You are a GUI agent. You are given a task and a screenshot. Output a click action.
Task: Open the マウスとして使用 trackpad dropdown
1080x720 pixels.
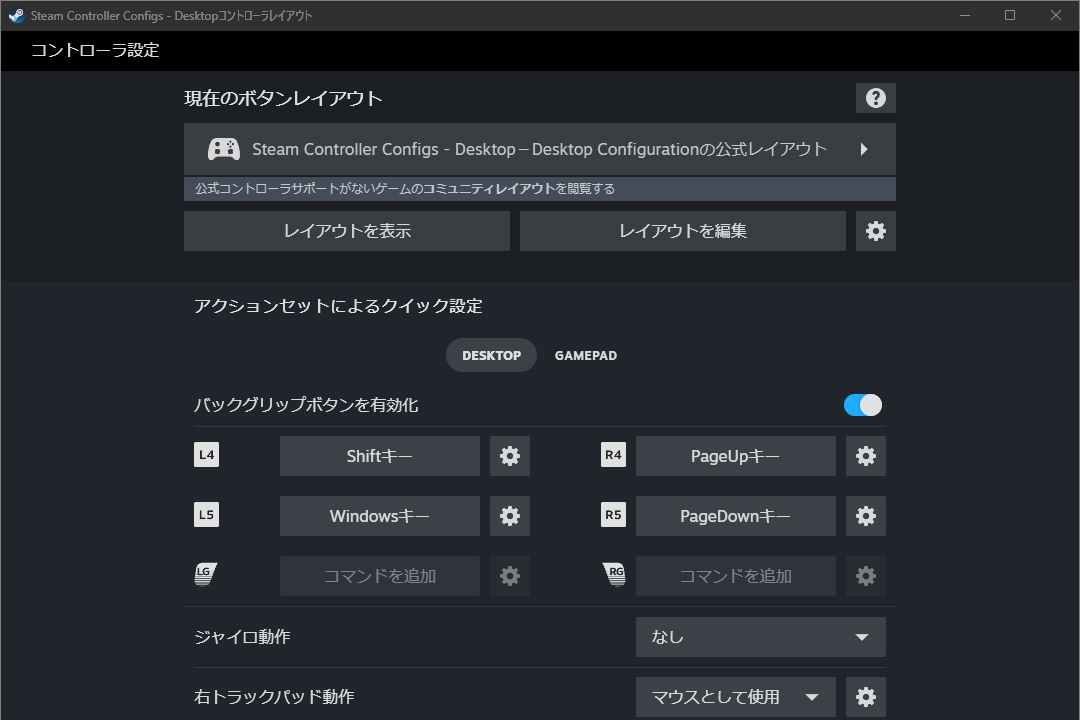click(x=736, y=697)
